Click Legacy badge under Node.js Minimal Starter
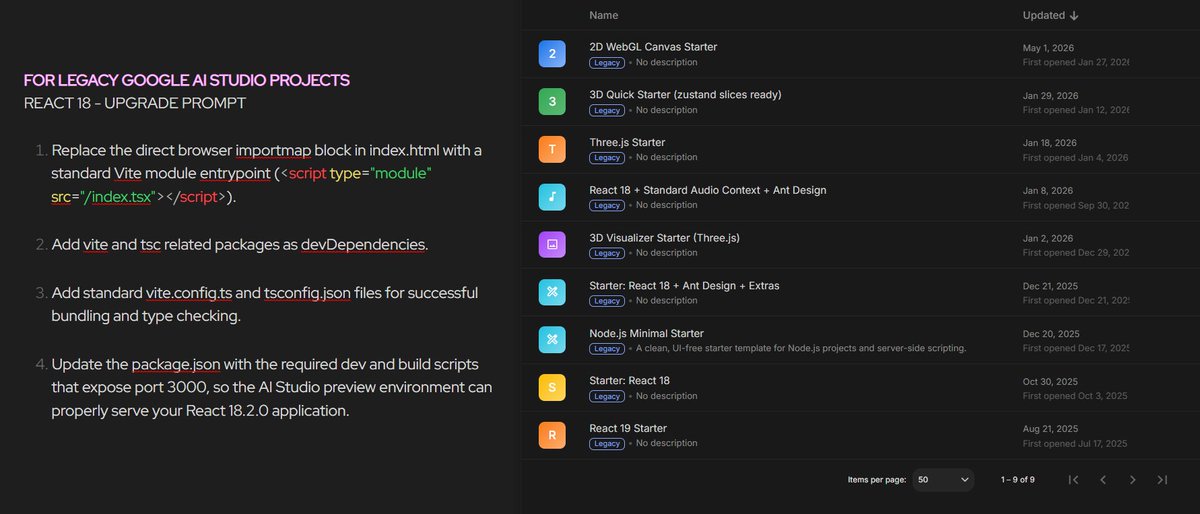Viewport: 1200px width, 514px height. pos(607,349)
